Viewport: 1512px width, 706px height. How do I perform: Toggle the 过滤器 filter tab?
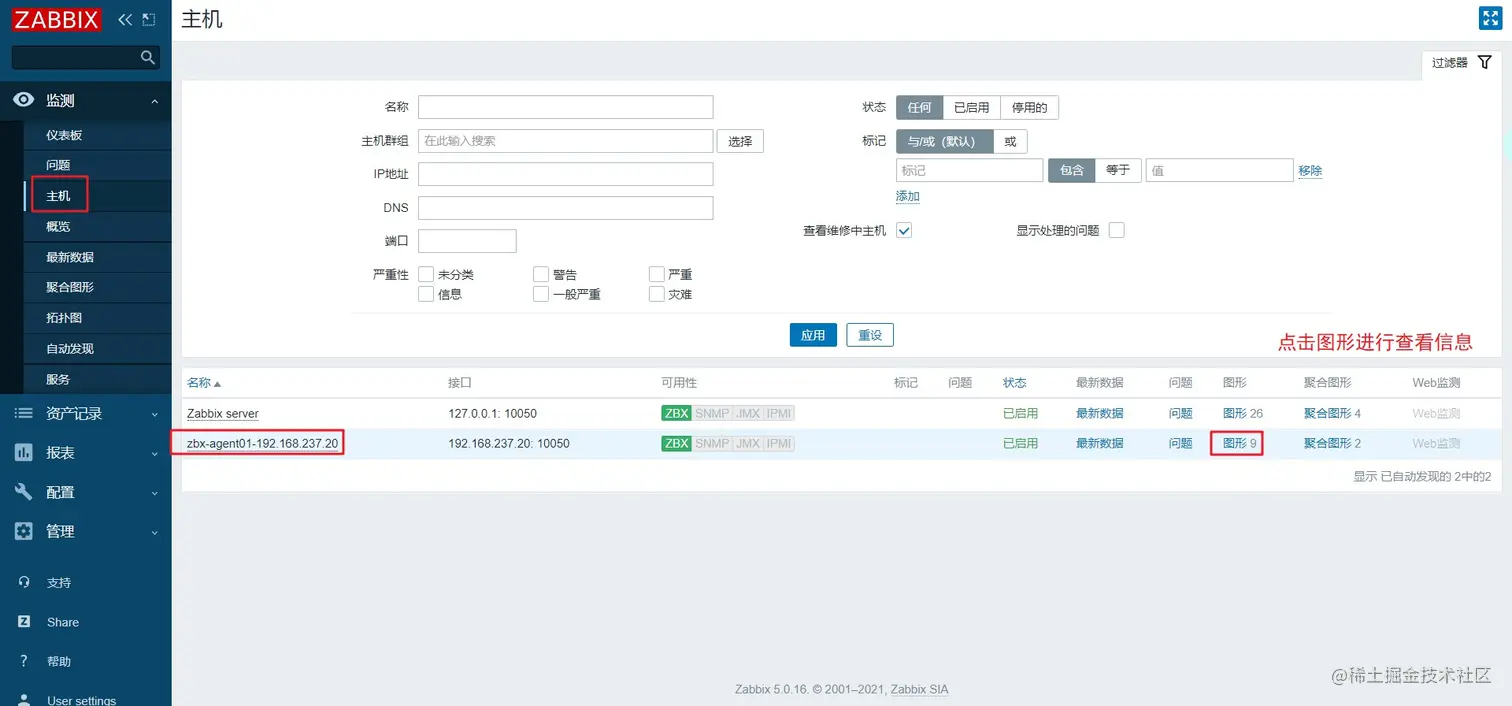(x=1461, y=63)
